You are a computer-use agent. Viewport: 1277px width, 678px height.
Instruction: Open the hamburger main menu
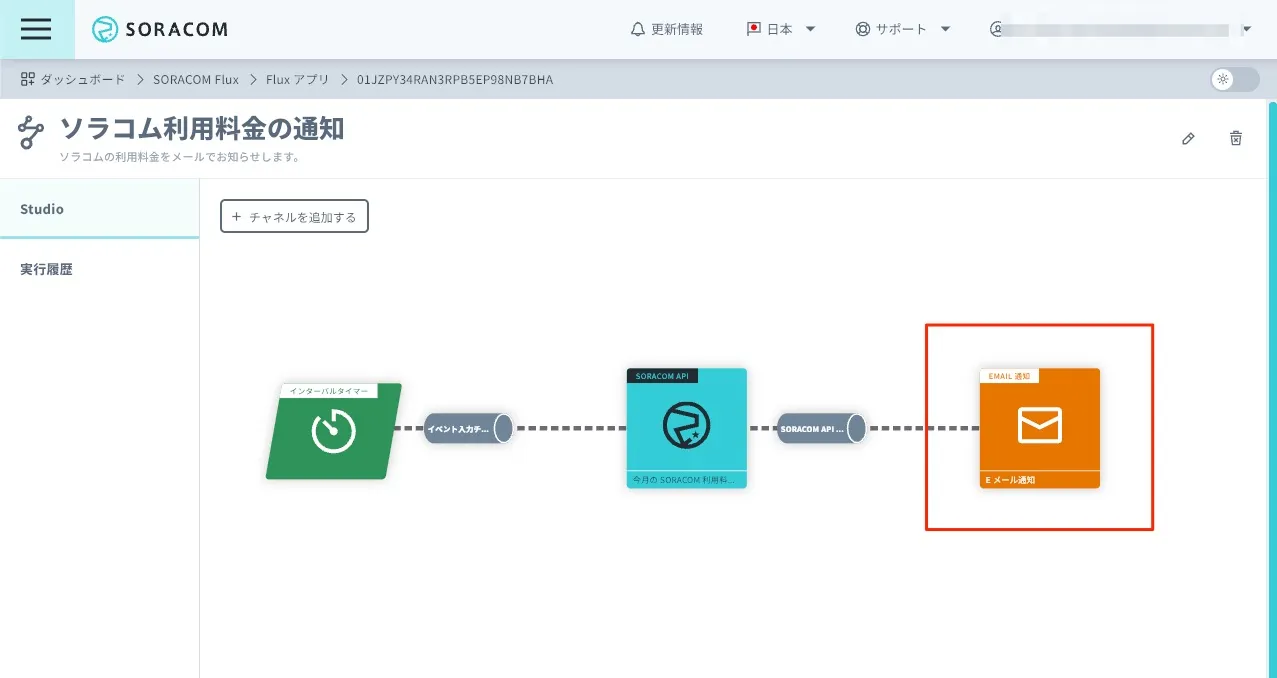pos(36,29)
